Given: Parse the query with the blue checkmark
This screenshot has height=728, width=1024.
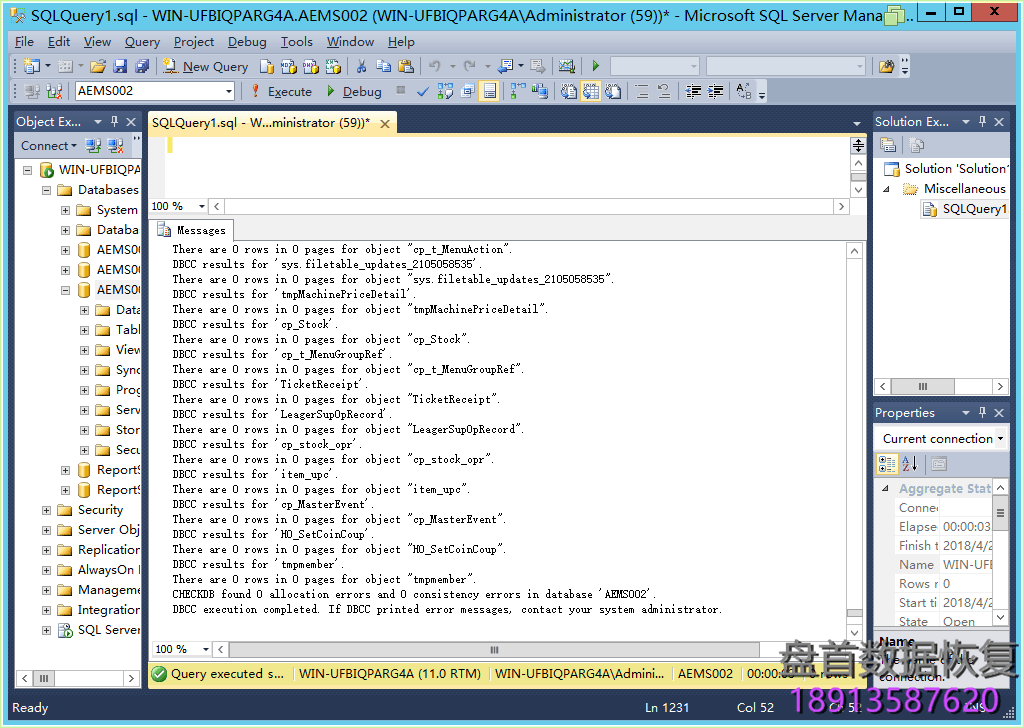Looking at the screenshot, I should point(423,91).
